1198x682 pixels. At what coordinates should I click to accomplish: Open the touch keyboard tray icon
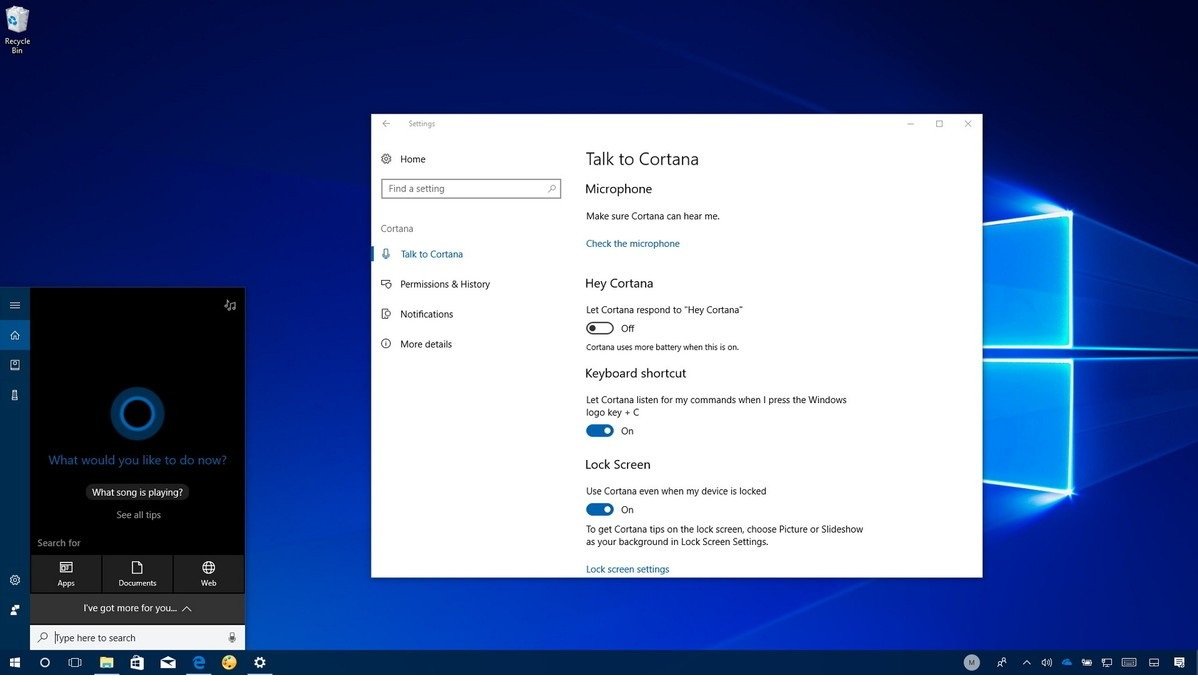(1129, 662)
